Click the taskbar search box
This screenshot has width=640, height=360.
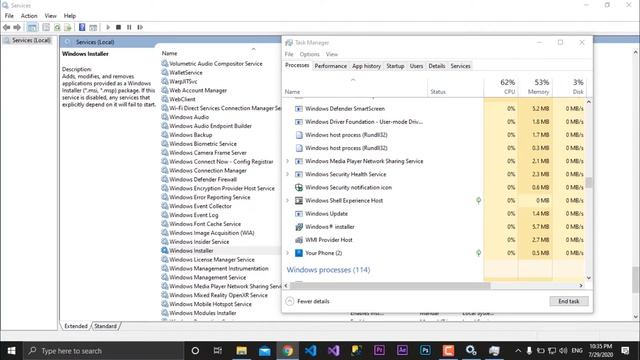pyautogui.click(x=104, y=351)
